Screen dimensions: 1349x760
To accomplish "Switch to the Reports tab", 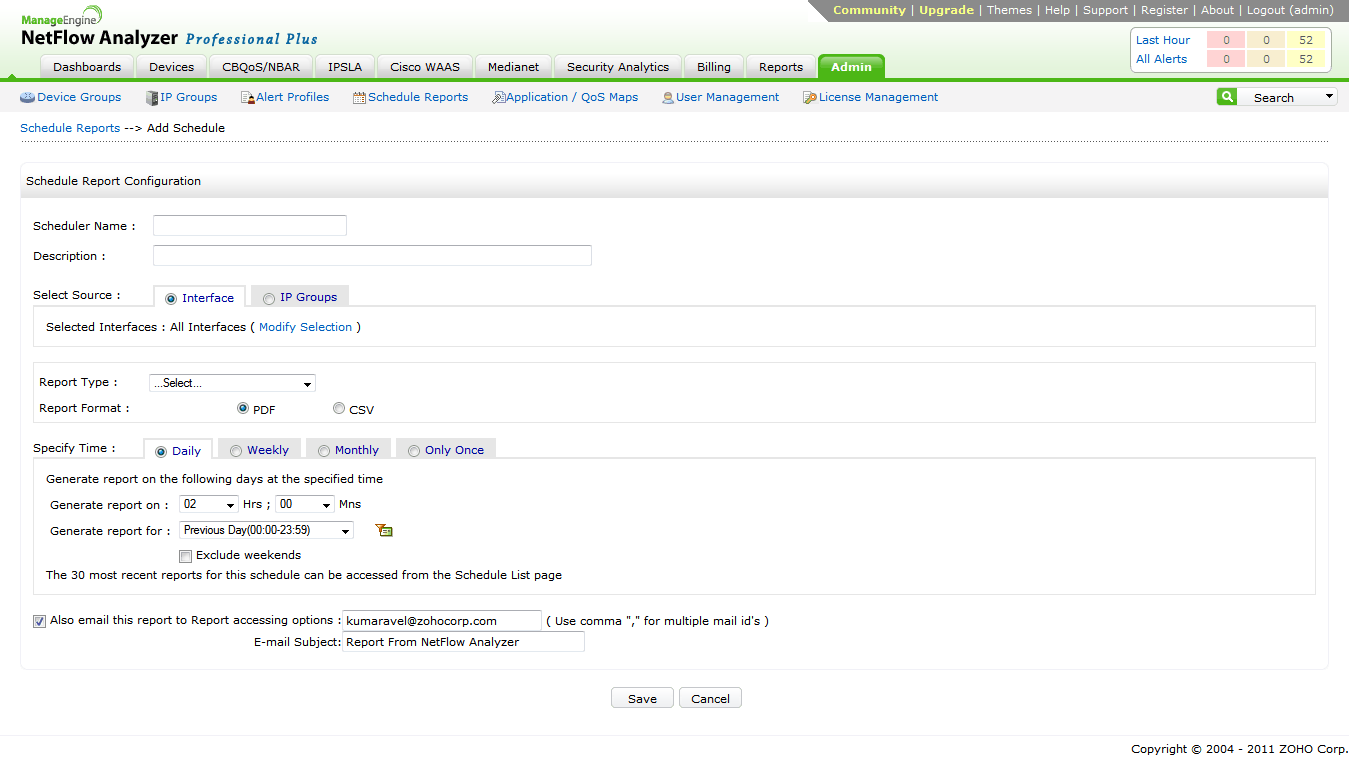I will (781, 67).
